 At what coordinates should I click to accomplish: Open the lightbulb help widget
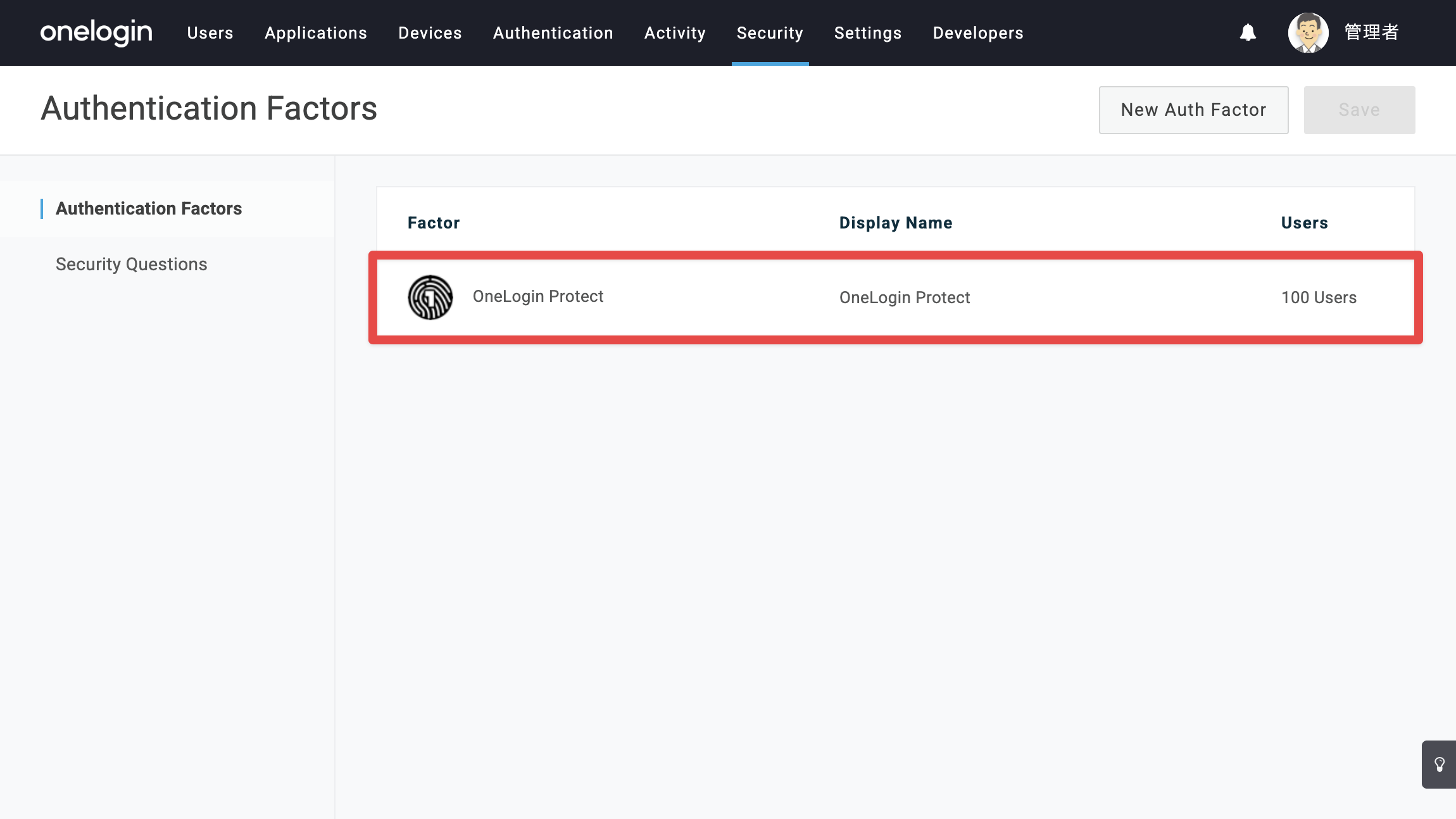point(1440,765)
